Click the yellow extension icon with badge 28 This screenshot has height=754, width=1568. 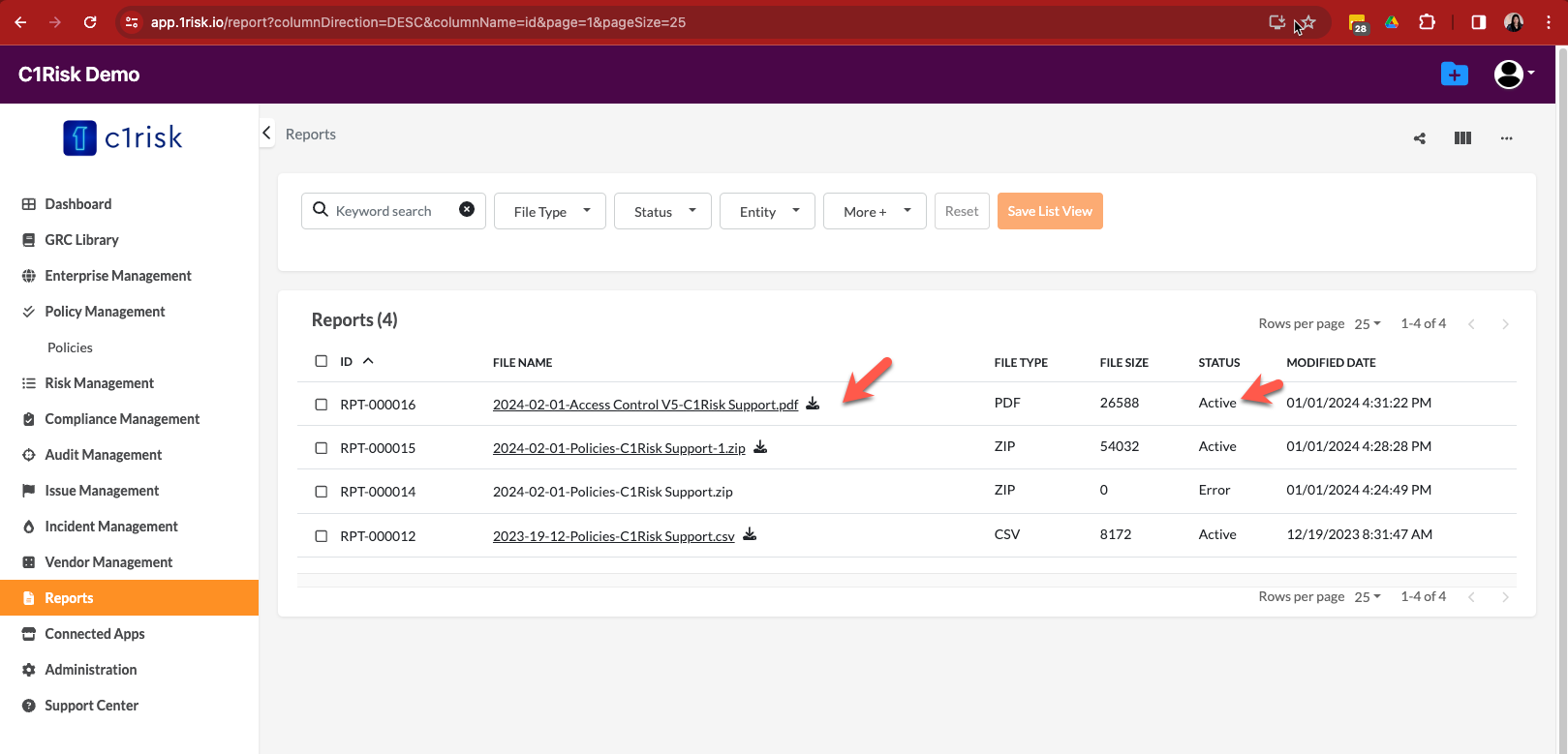[x=1358, y=23]
